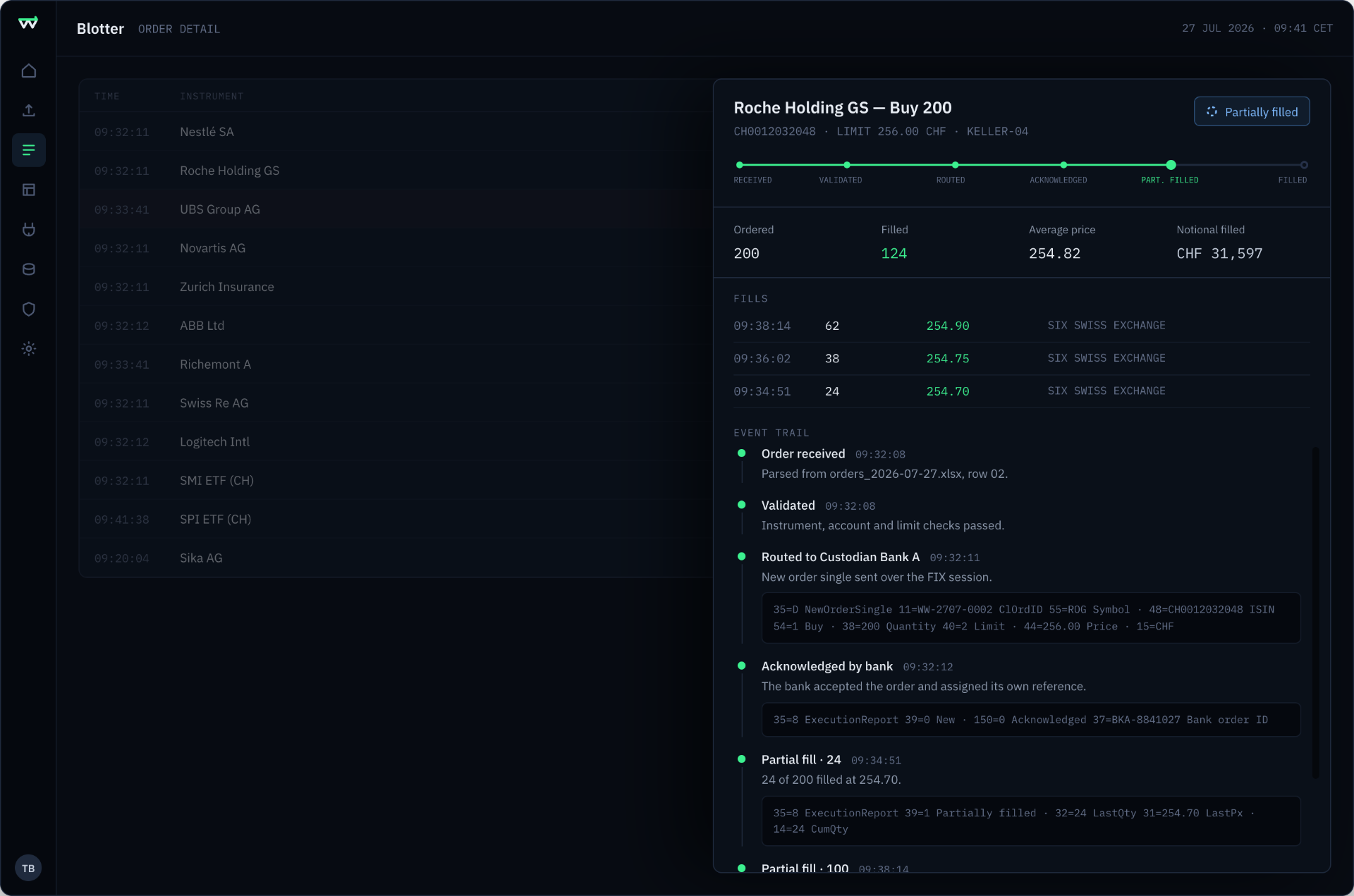
Task: Select the Richemont A order row
Action: click(x=396, y=364)
